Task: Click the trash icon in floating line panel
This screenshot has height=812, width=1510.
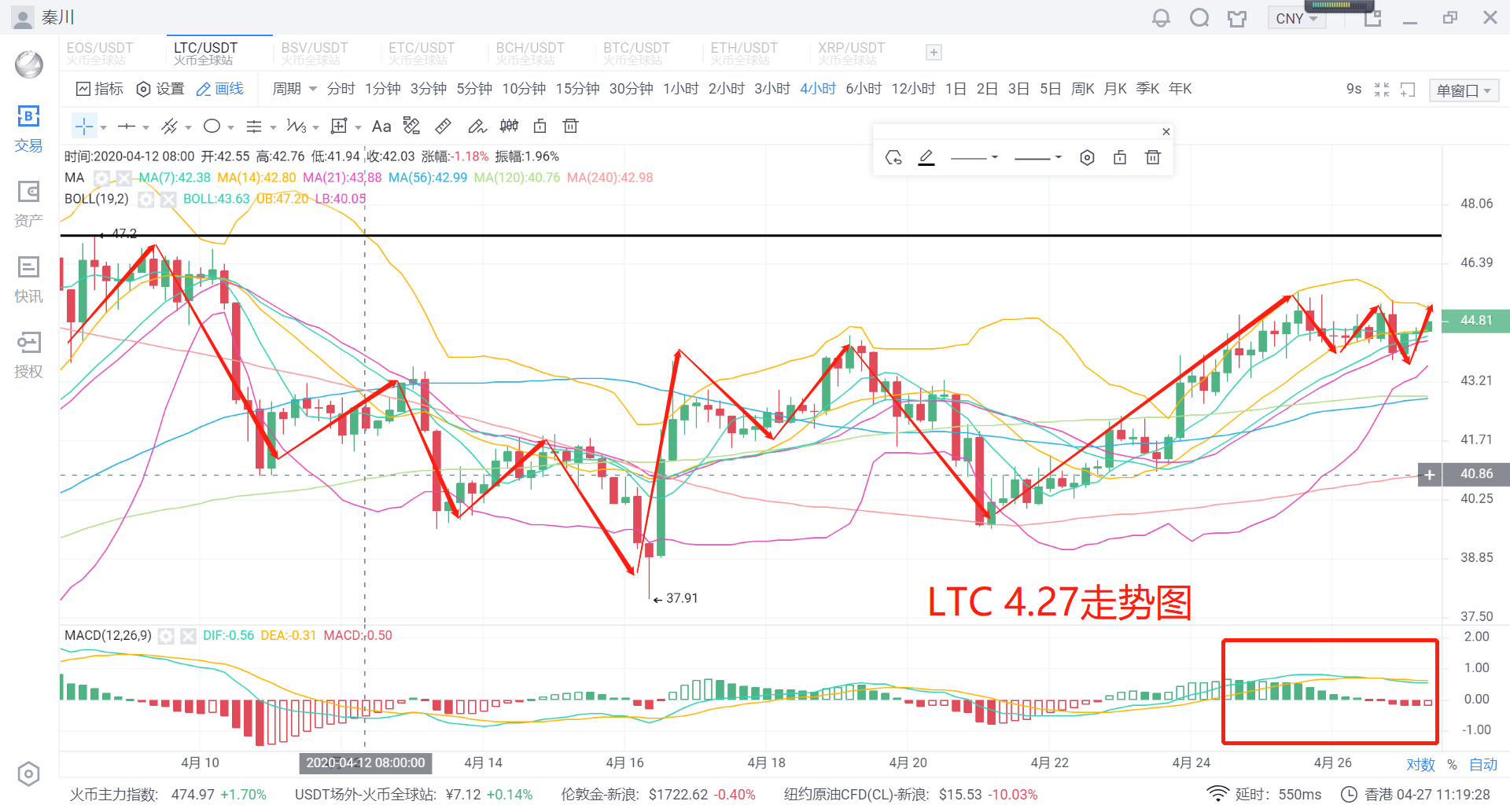Action: point(1153,157)
